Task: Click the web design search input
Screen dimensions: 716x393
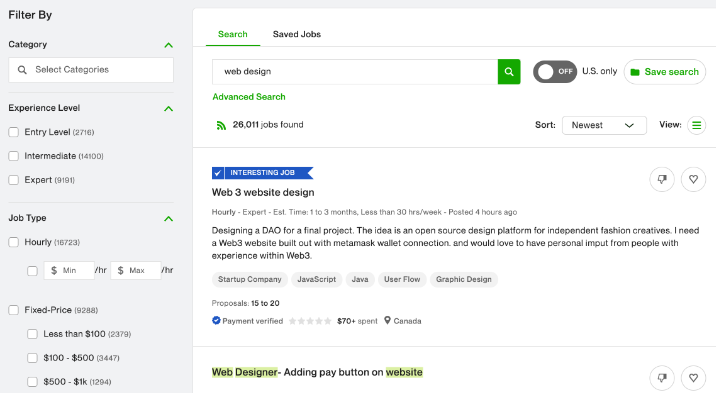Action: (x=355, y=72)
